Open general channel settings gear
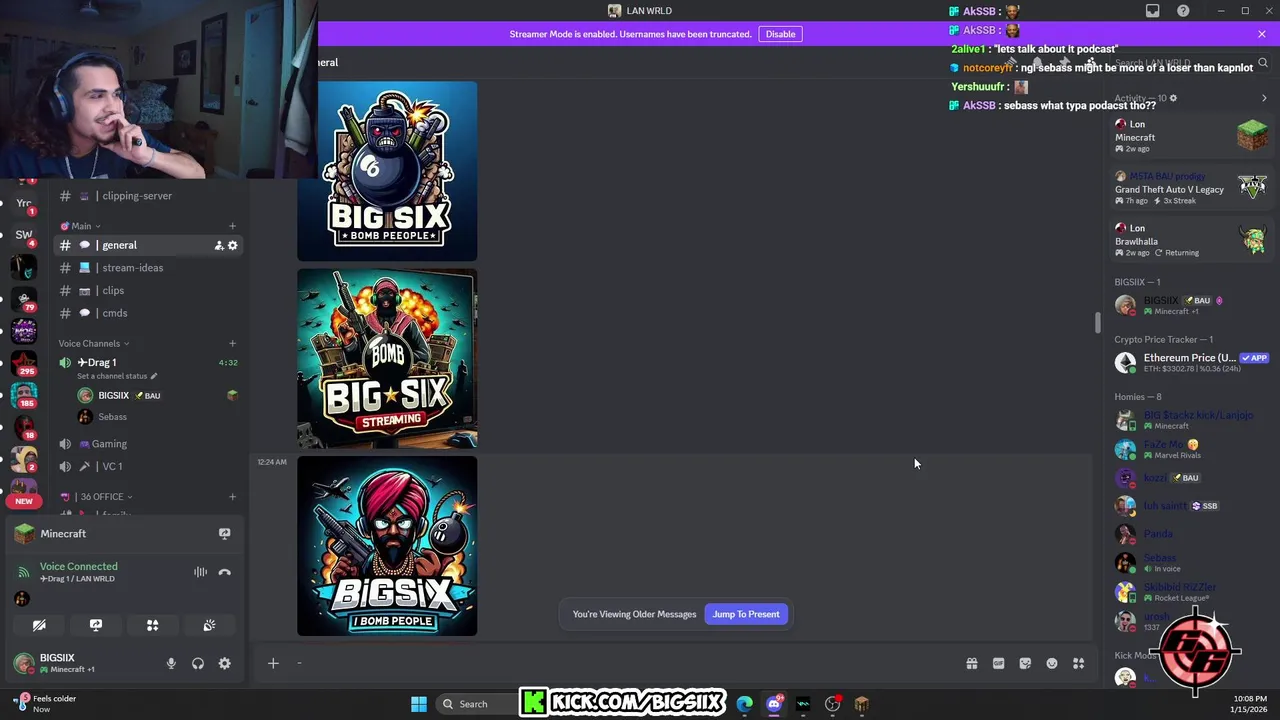This screenshot has height=720, width=1280. [233, 245]
